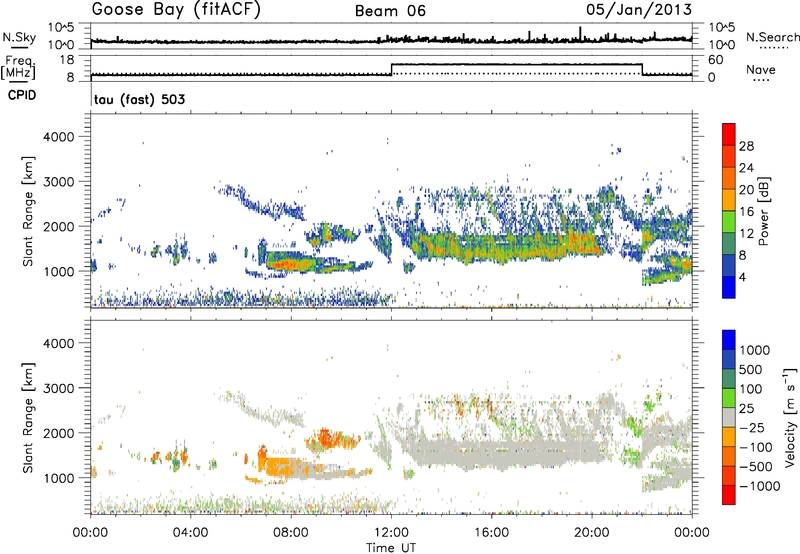This screenshot has width=800, height=554.
Task: Pick the orange -100 to -25 Velocity segment
Action: pyautogui.click(x=729, y=437)
